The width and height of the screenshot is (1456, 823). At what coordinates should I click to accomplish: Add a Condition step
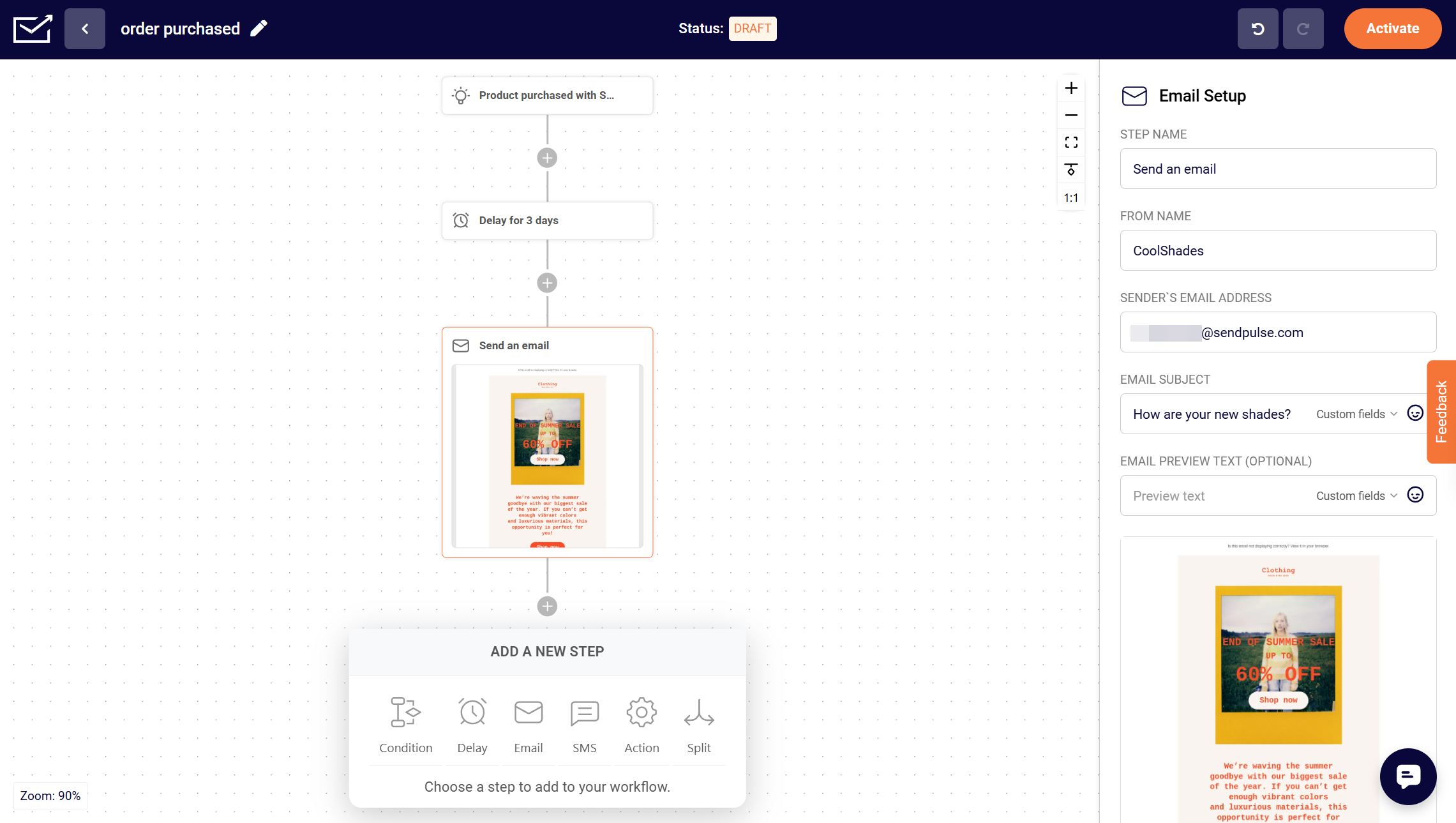pos(405,726)
